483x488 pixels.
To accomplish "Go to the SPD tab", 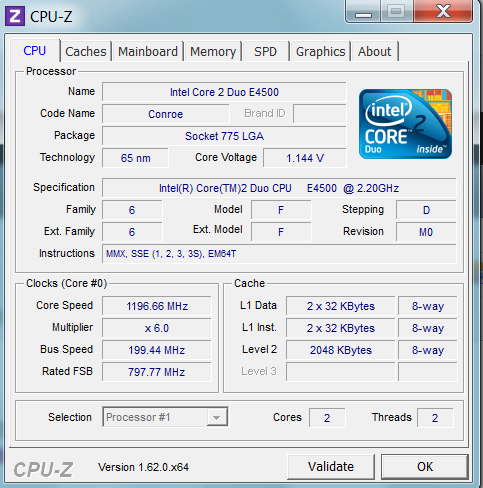I will click(266, 52).
